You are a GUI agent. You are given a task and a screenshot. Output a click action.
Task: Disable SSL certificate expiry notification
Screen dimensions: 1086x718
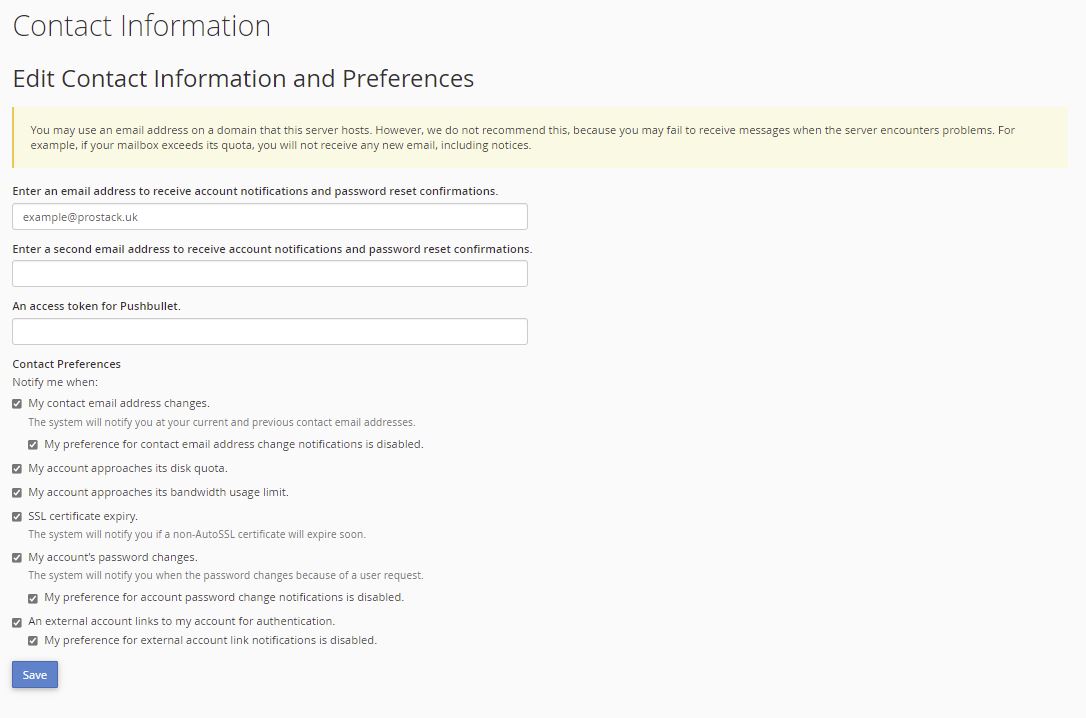[17, 517]
